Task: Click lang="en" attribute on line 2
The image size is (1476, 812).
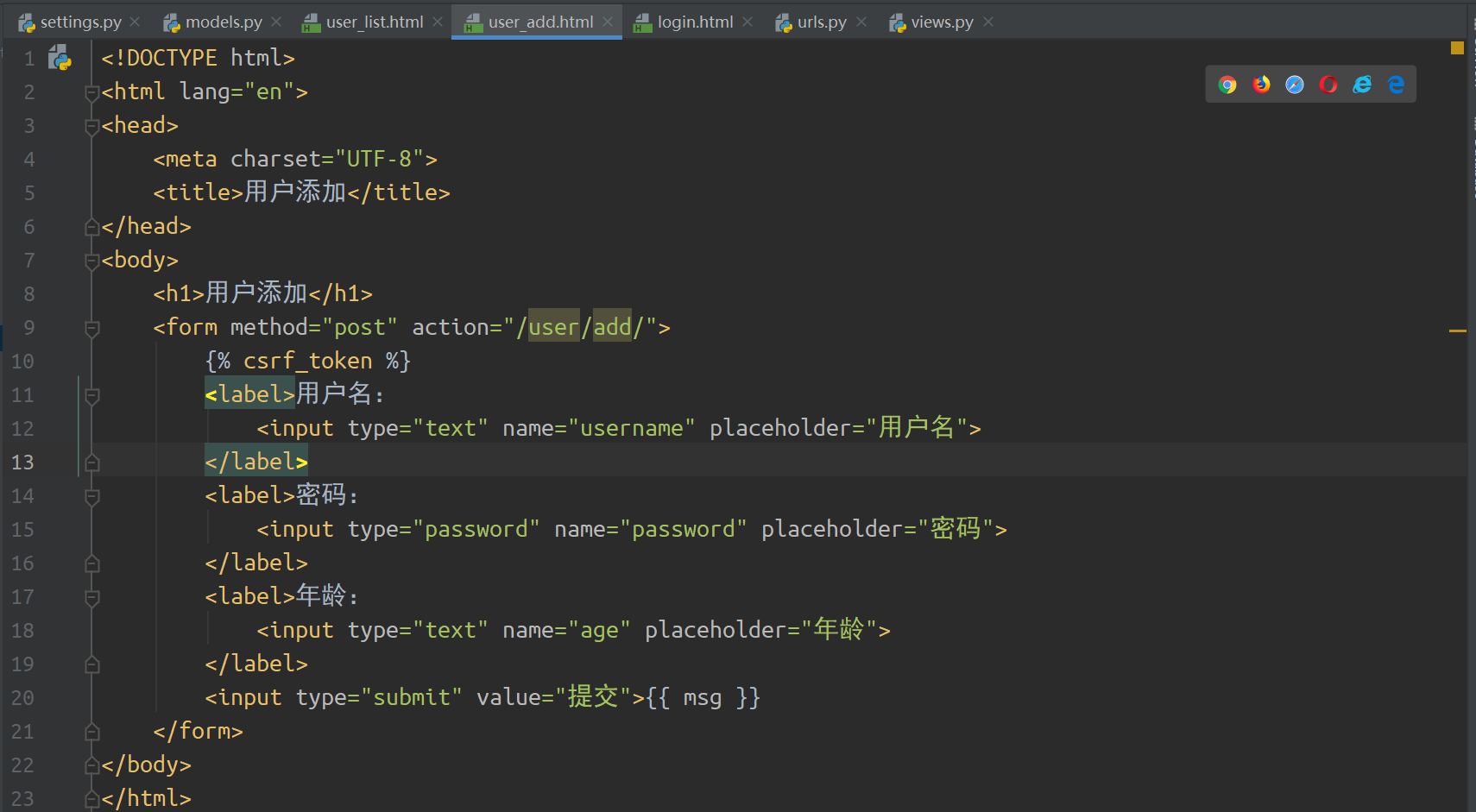Action: click(x=237, y=91)
